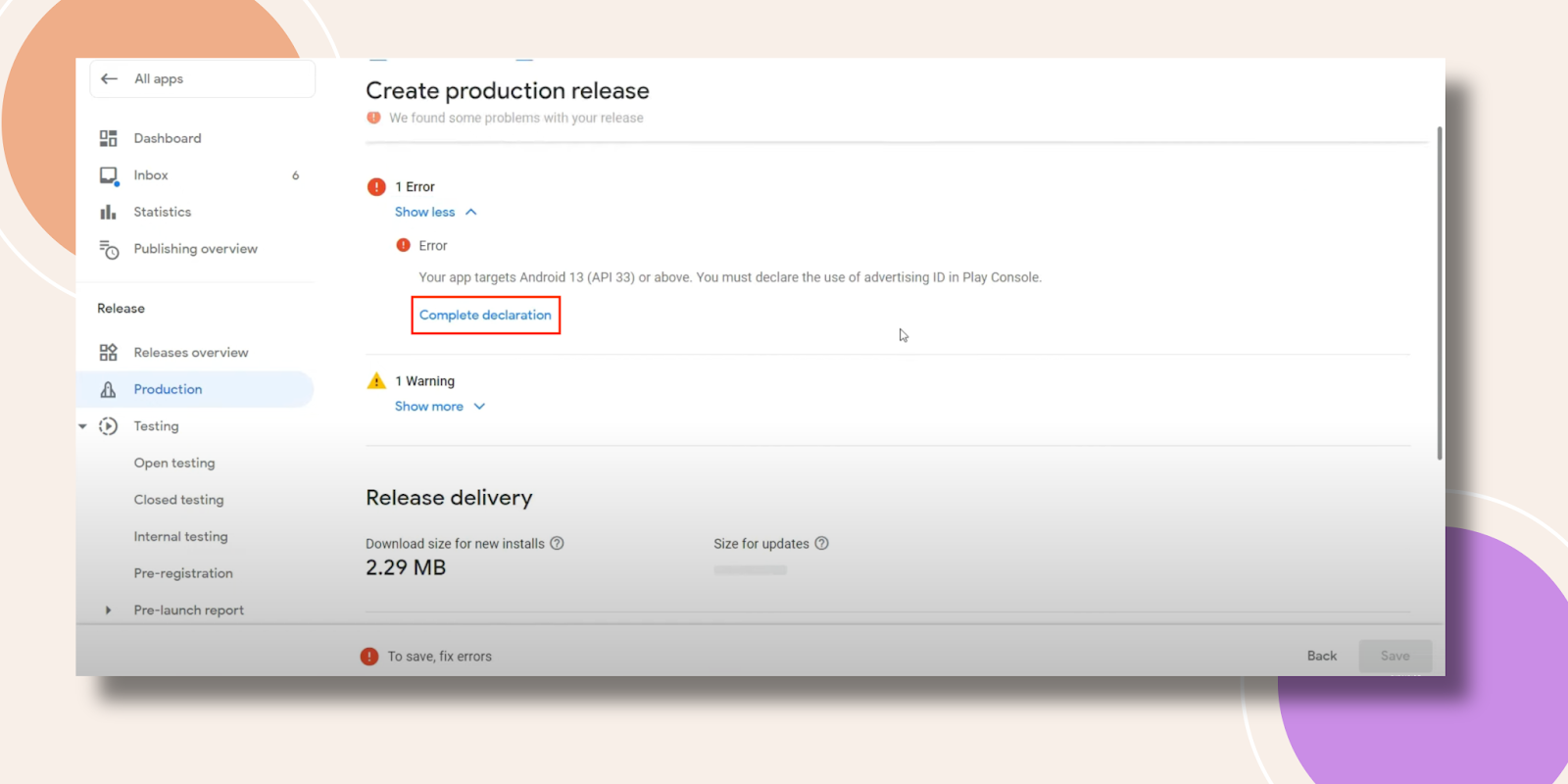Click the '2.29 MB' download size value

point(406,567)
